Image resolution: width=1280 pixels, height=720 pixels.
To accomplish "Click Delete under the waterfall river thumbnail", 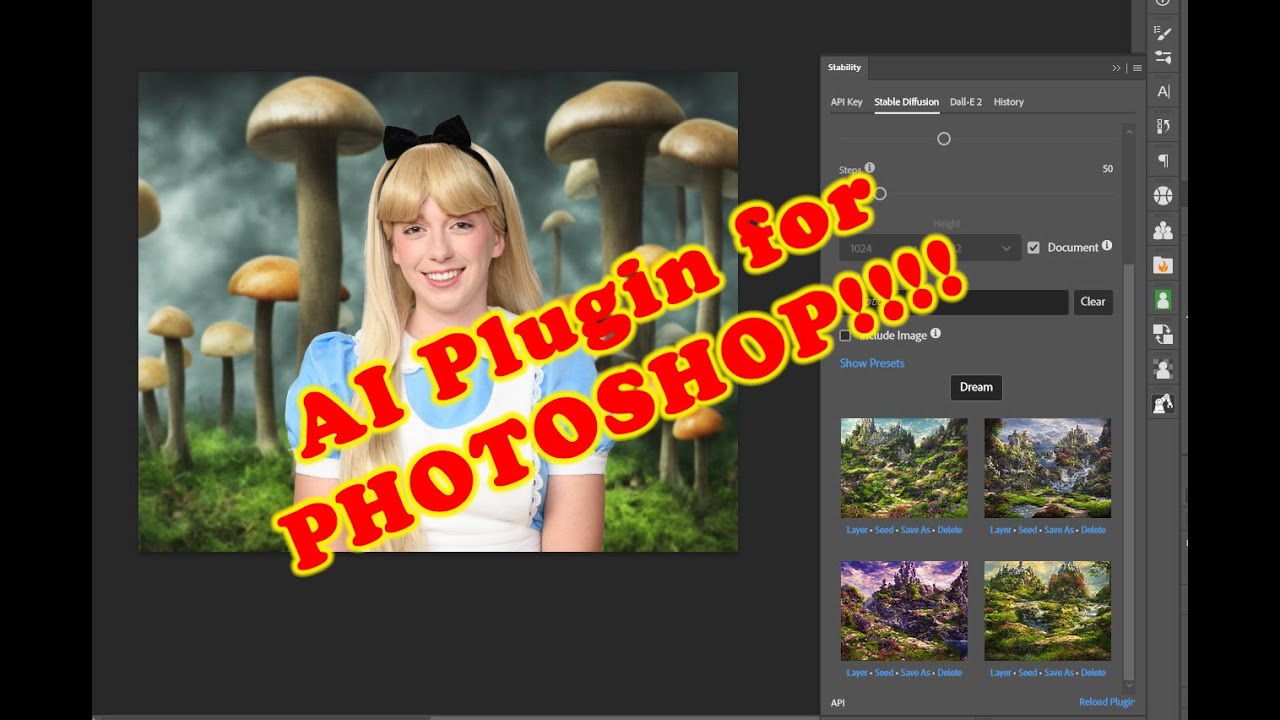I will click(x=1093, y=530).
